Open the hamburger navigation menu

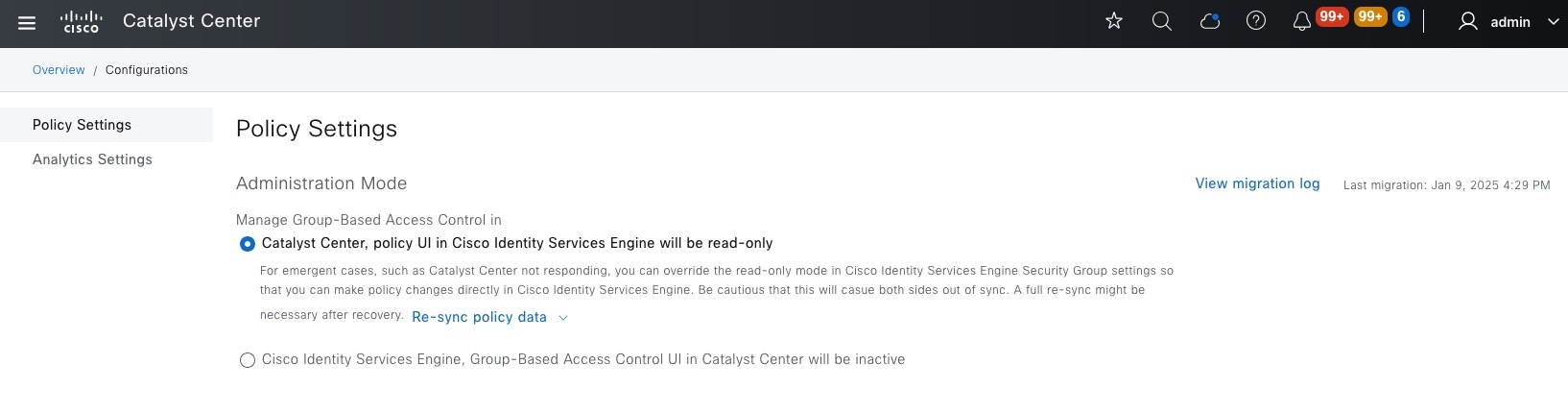pyautogui.click(x=27, y=22)
